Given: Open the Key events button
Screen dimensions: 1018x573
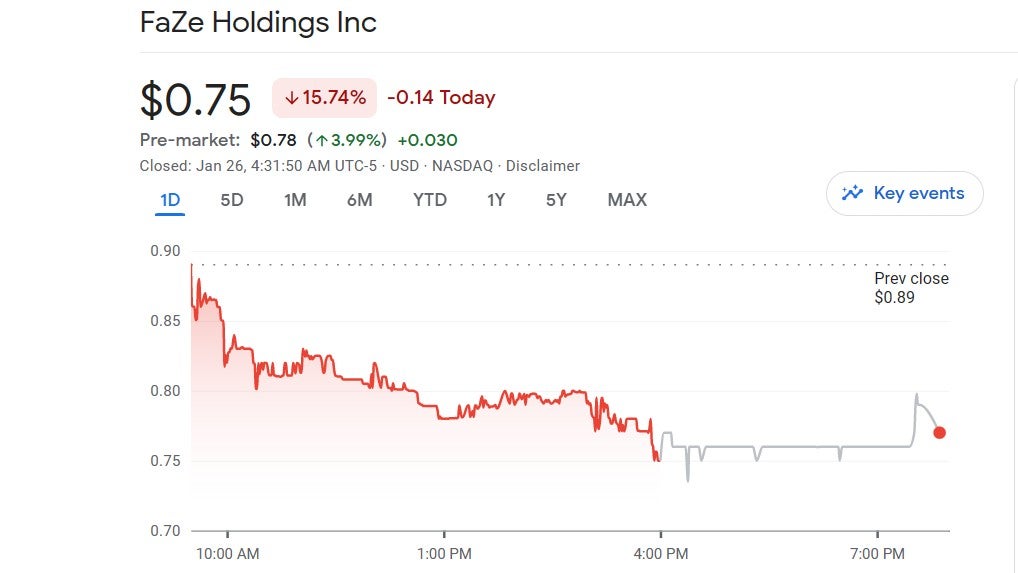Looking at the screenshot, I should [x=904, y=193].
